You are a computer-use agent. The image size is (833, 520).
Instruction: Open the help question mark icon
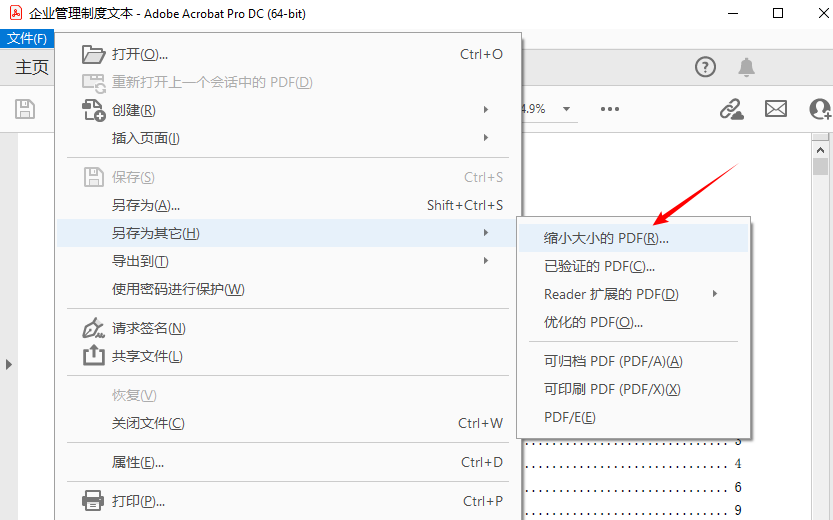click(x=705, y=67)
